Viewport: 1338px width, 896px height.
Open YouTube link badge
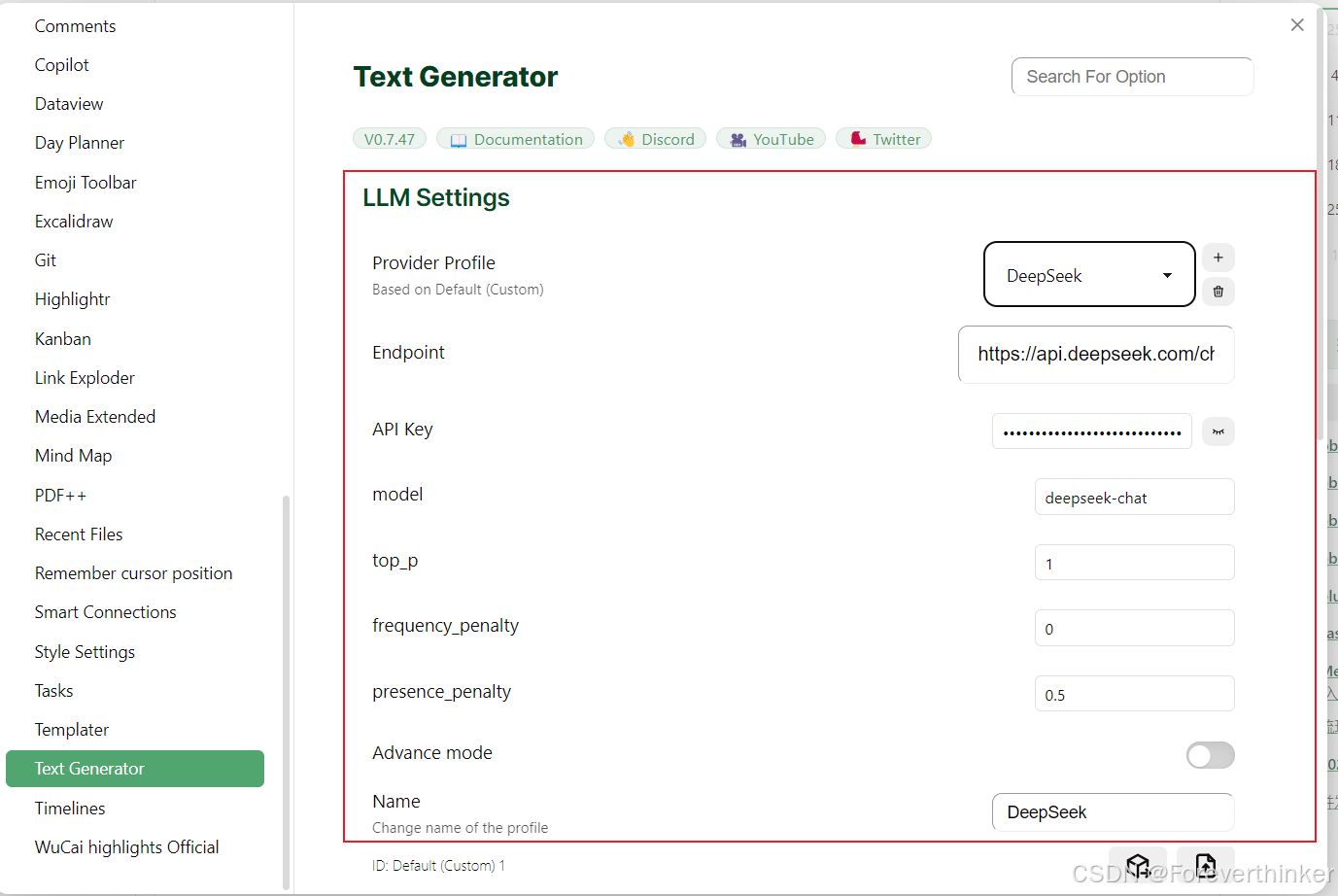pos(771,139)
